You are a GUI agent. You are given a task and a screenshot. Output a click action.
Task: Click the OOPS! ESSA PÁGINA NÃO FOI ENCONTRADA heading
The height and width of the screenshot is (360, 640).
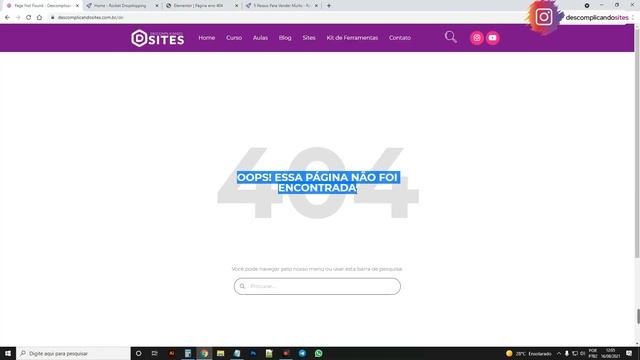tap(318, 182)
